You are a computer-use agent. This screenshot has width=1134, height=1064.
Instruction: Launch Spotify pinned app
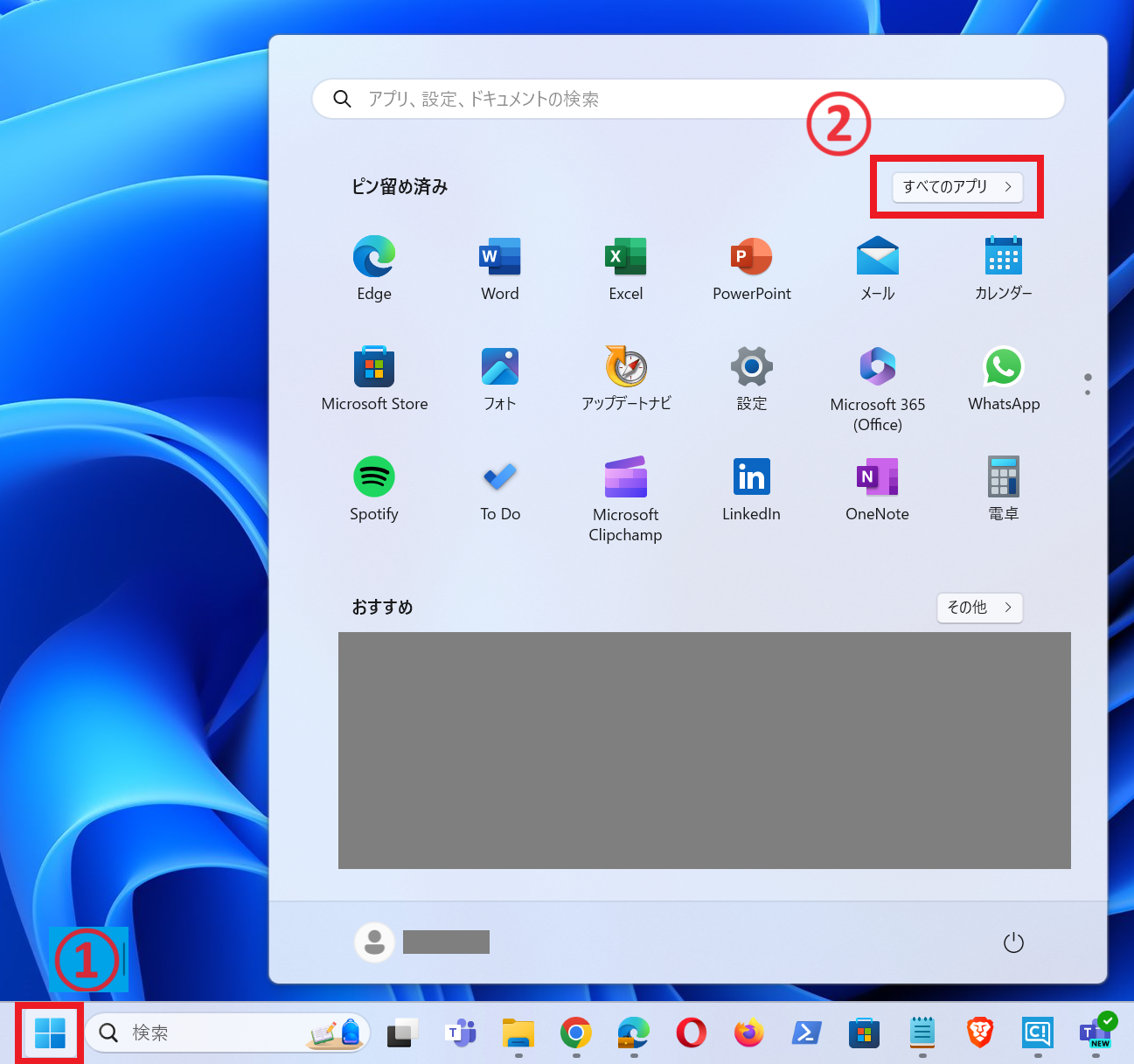[x=374, y=489]
